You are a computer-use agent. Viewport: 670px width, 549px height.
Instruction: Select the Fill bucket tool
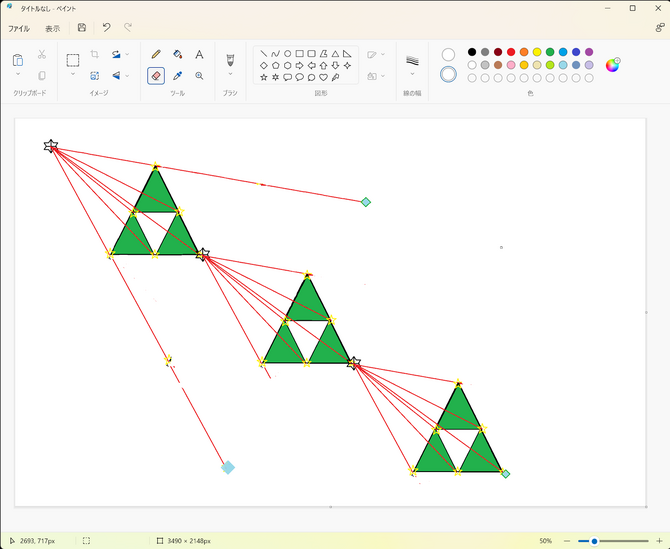[x=177, y=55]
